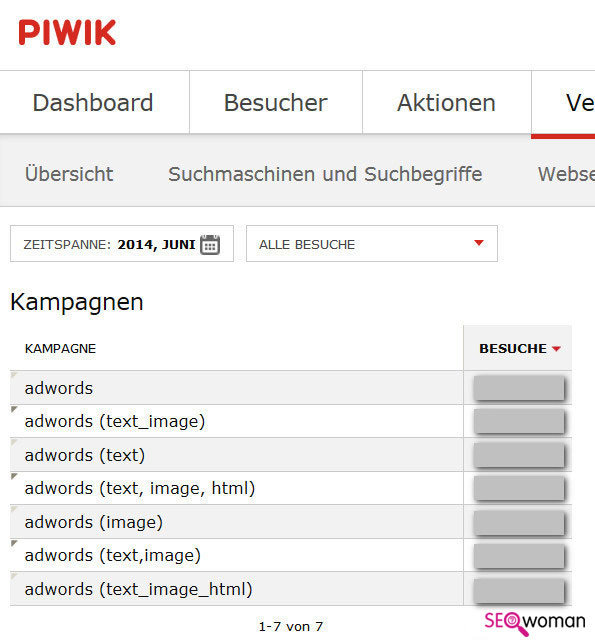
Task: Sort by the KAMPAGNE column header
Action: (x=60, y=349)
